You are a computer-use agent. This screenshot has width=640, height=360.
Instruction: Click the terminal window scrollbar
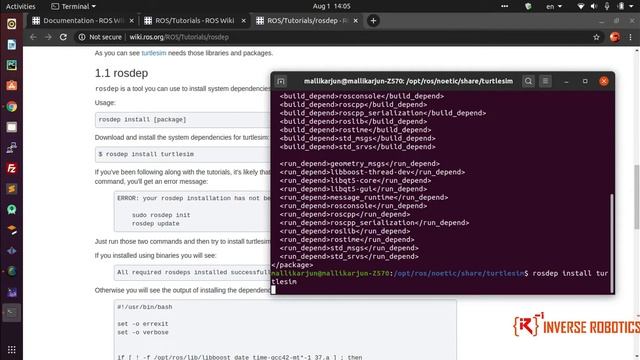tap(611, 243)
